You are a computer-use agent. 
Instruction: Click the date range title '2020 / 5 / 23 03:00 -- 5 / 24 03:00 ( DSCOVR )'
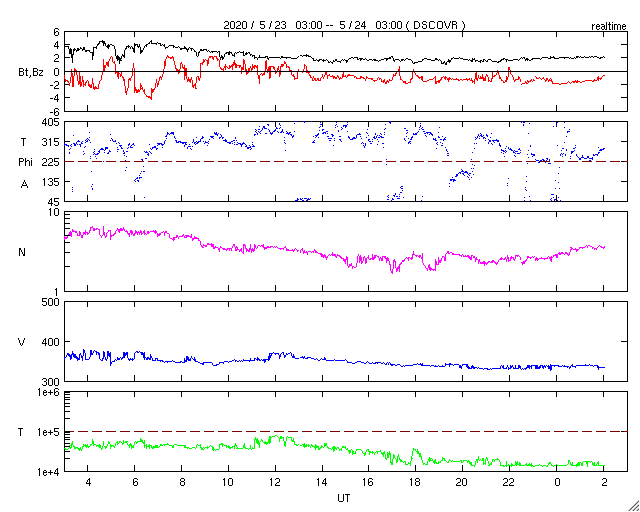click(x=344, y=25)
